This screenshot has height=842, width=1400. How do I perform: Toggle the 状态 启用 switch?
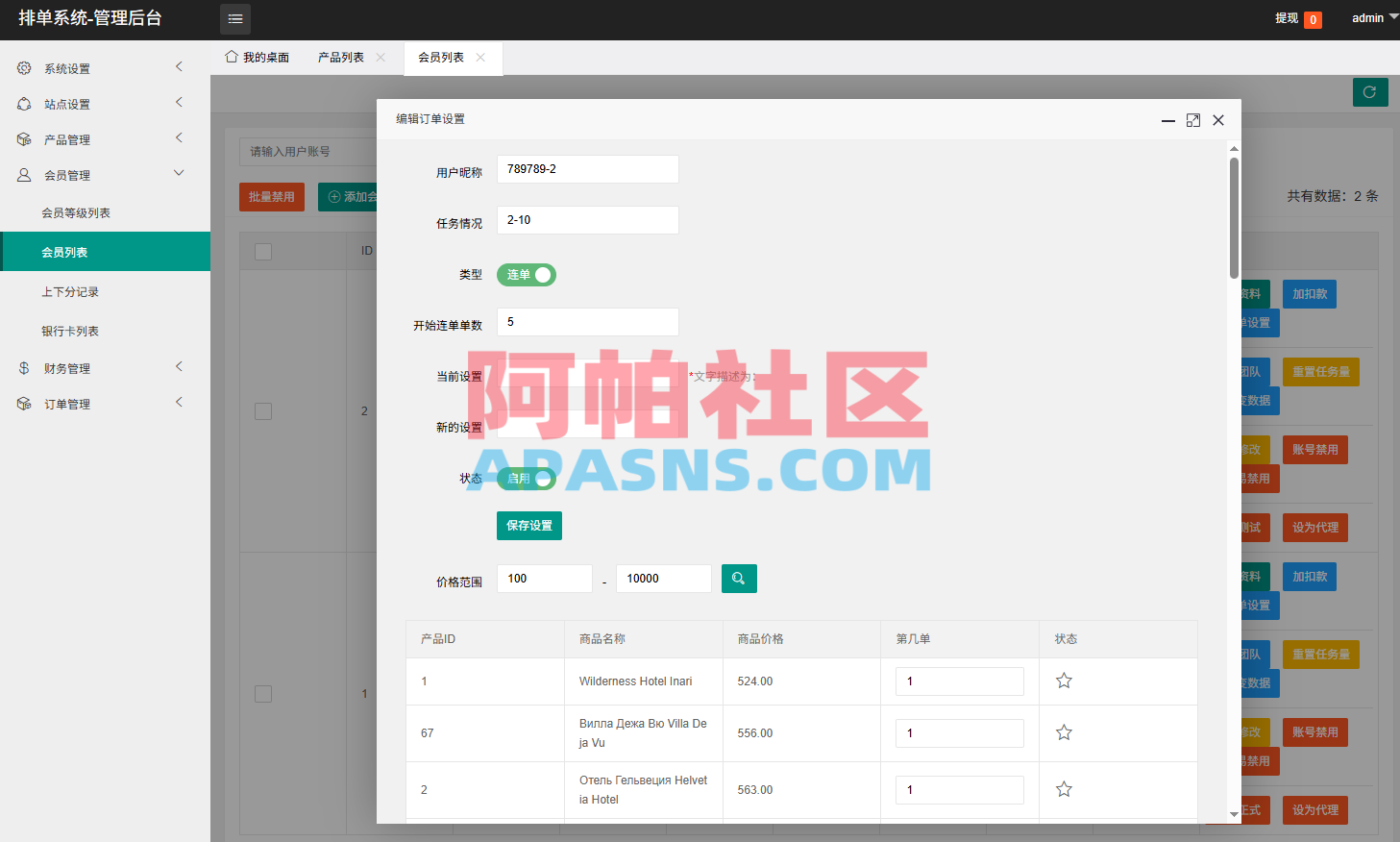(x=527, y=479)
